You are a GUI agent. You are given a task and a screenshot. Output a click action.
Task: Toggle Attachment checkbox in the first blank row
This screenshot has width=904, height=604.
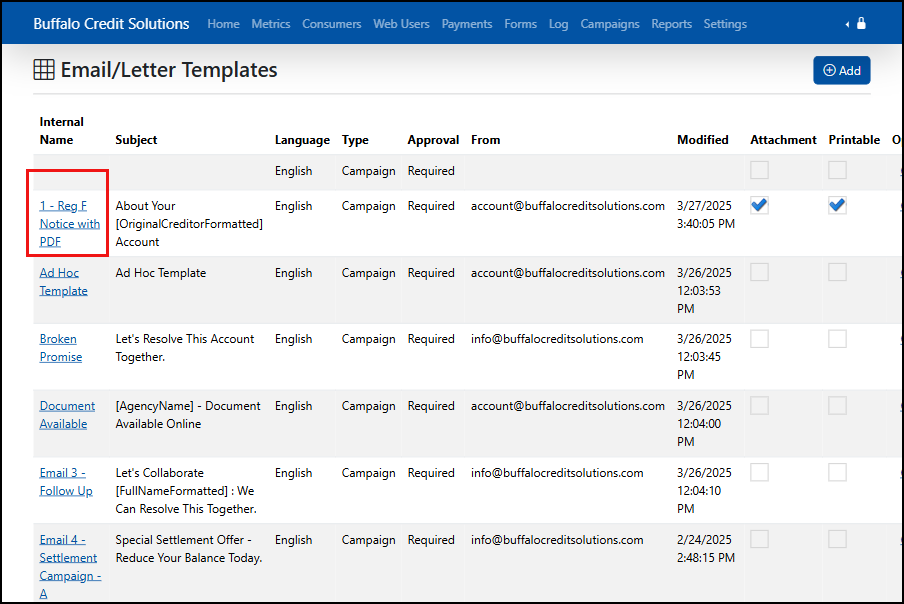[x=759, y=170]
